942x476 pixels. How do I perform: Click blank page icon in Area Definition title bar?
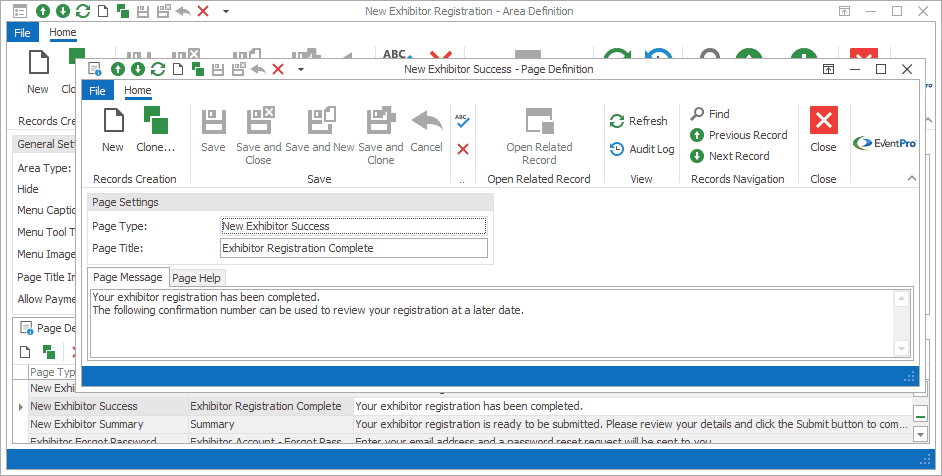(103, 11)
